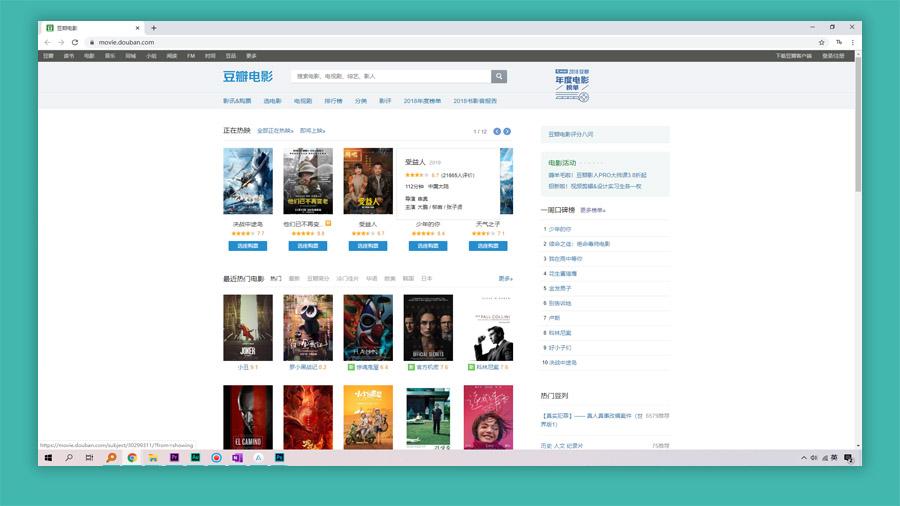The image size is (900, 506).
Task: Open Premiere Pro from the taskbar
Action: [x=174, y=458]
